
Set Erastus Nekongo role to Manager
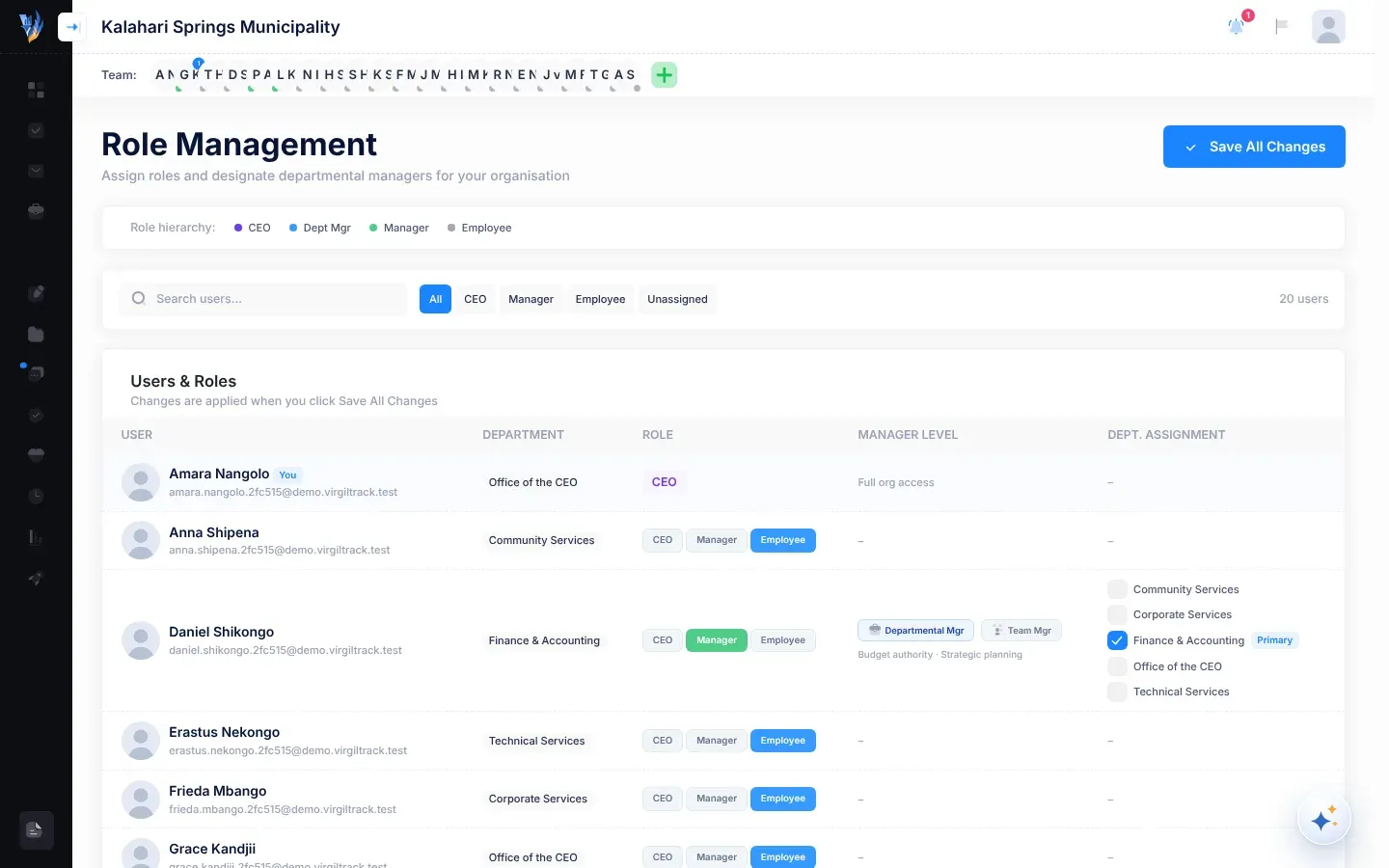tap(717, 741)
